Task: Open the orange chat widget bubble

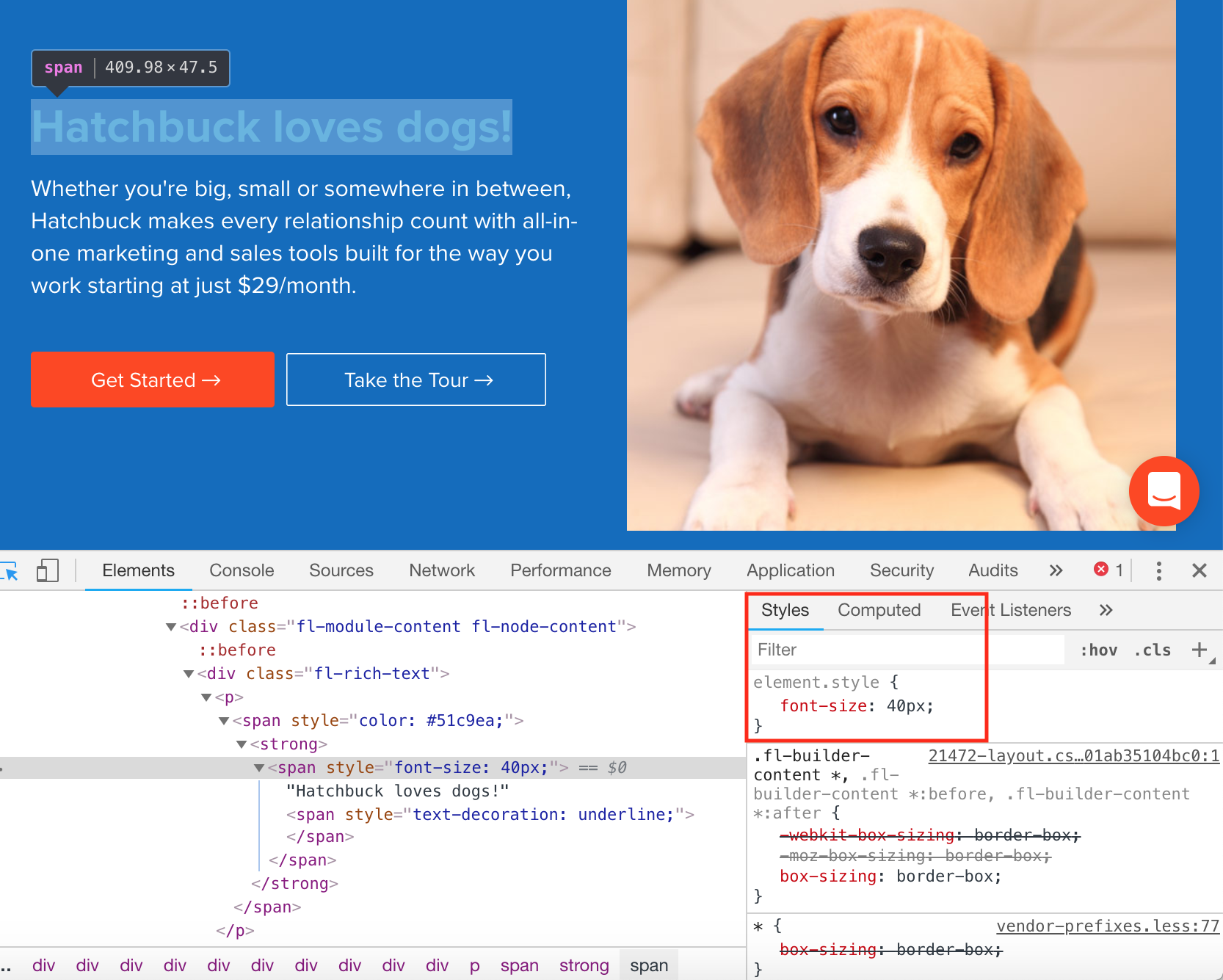Action: (1164, 490)
